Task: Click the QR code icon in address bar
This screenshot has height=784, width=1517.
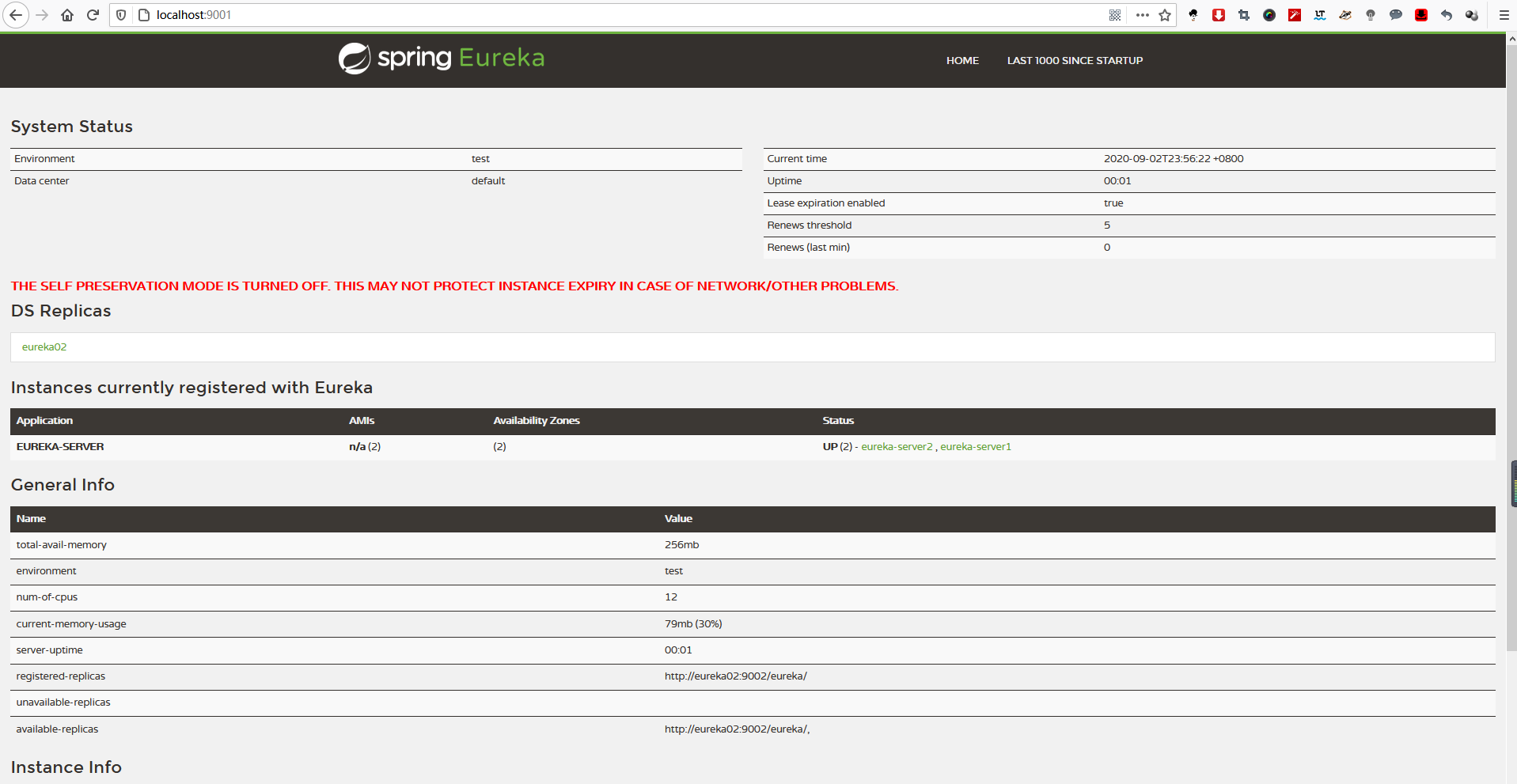Action: [x=1115, y=15]
